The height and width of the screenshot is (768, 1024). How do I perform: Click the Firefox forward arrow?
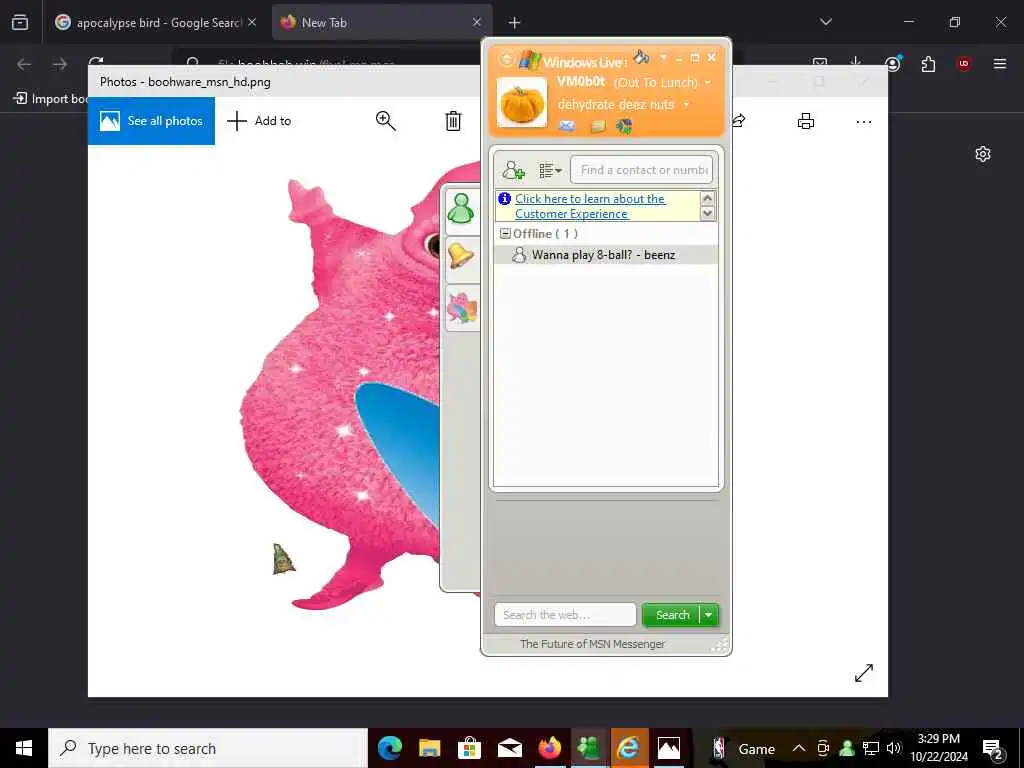[x=59, y=64]
